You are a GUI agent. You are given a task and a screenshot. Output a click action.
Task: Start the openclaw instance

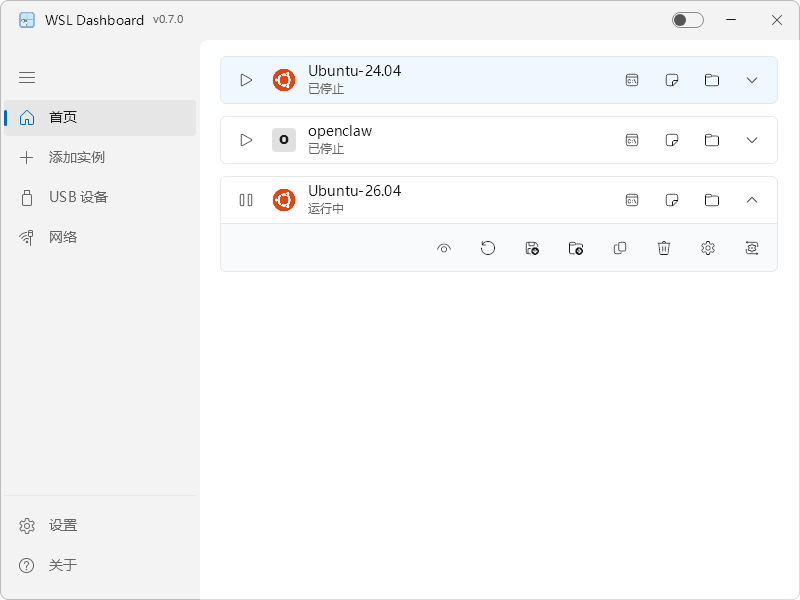coord(246,140)
